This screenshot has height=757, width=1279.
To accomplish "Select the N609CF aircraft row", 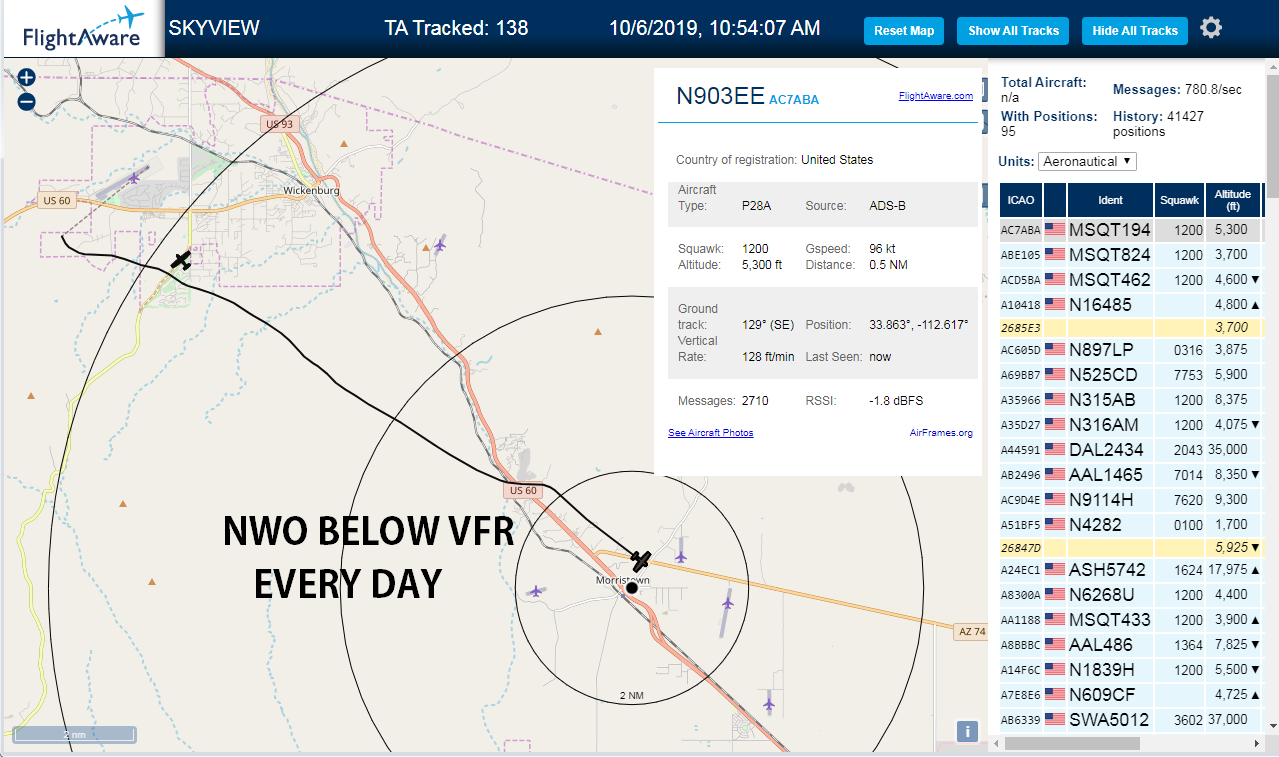I will tap(1131, 694).
